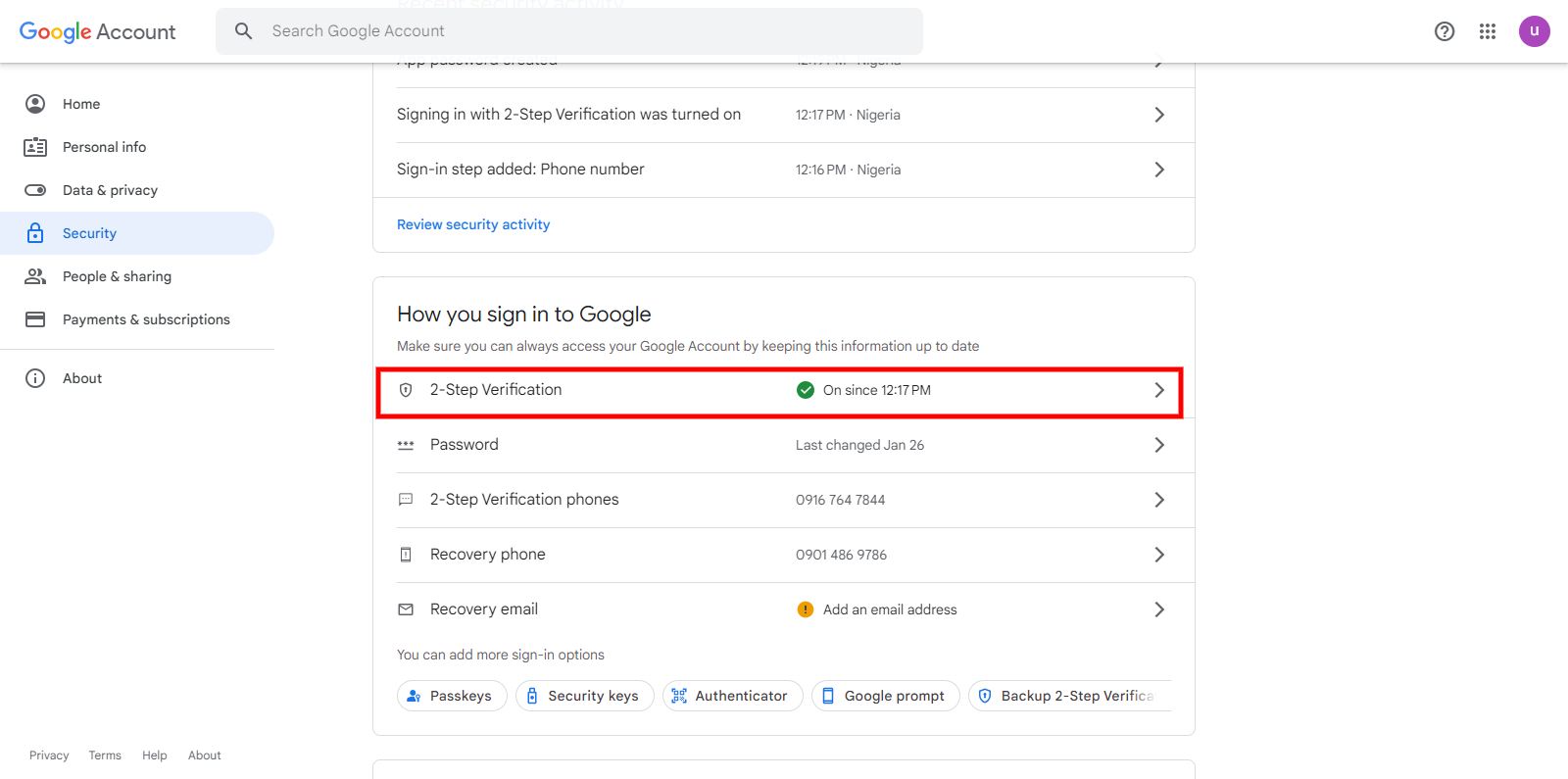
Task: Switch to Payments & subscriptions
Action: [x=146, y=319]
